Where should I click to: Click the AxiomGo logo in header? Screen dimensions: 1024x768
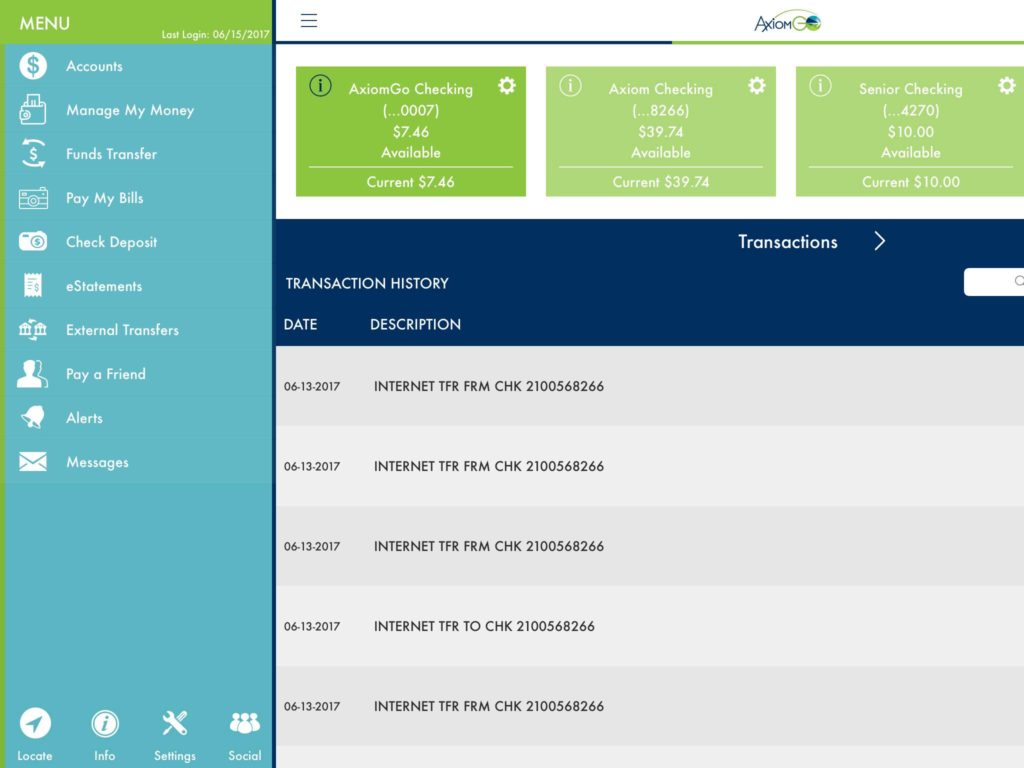pyautogui.click(x=788, y=22)
